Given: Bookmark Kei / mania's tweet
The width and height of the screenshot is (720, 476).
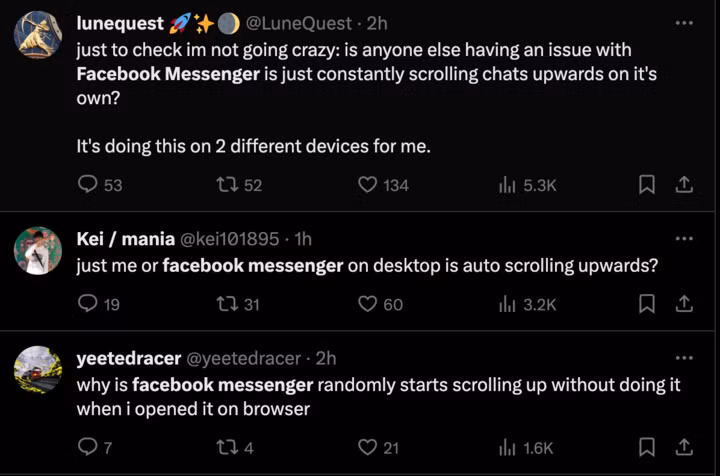Looking at the screenshot, I should [x=647, y=304].
